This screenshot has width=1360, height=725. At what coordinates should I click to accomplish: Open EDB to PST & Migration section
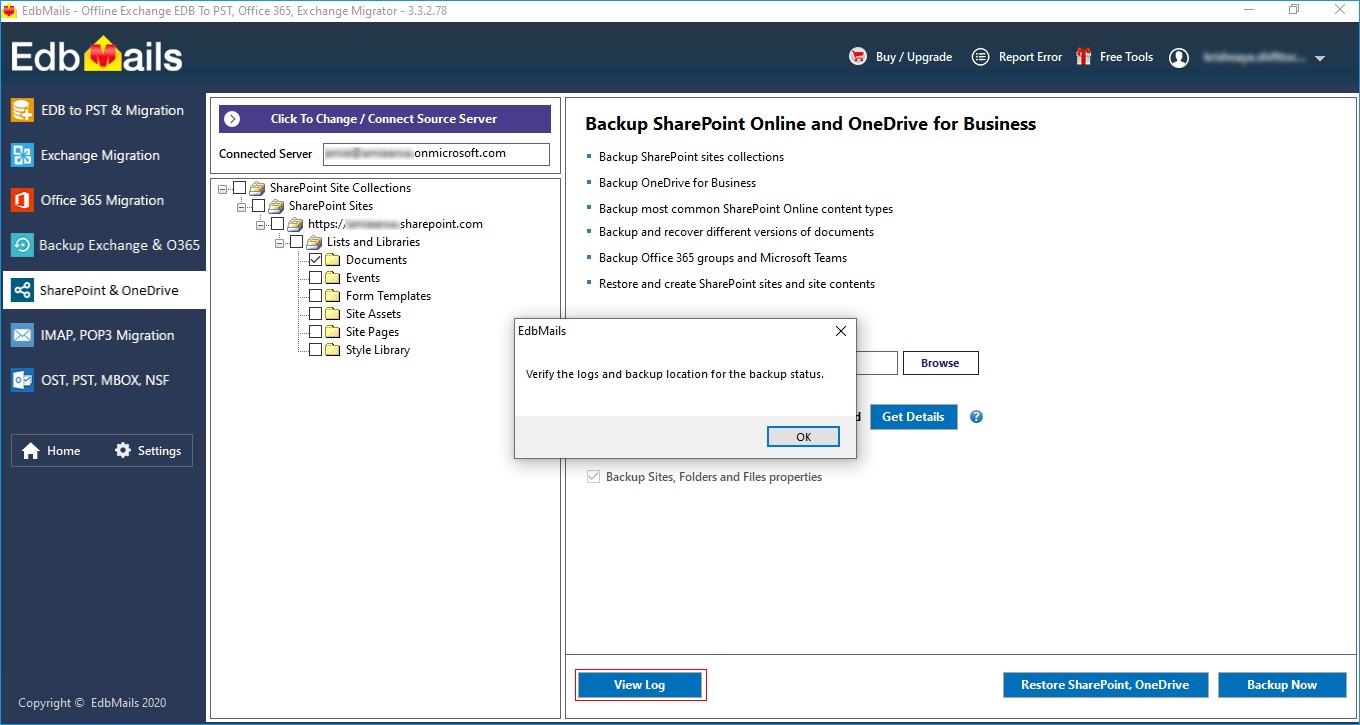(104, 110)
